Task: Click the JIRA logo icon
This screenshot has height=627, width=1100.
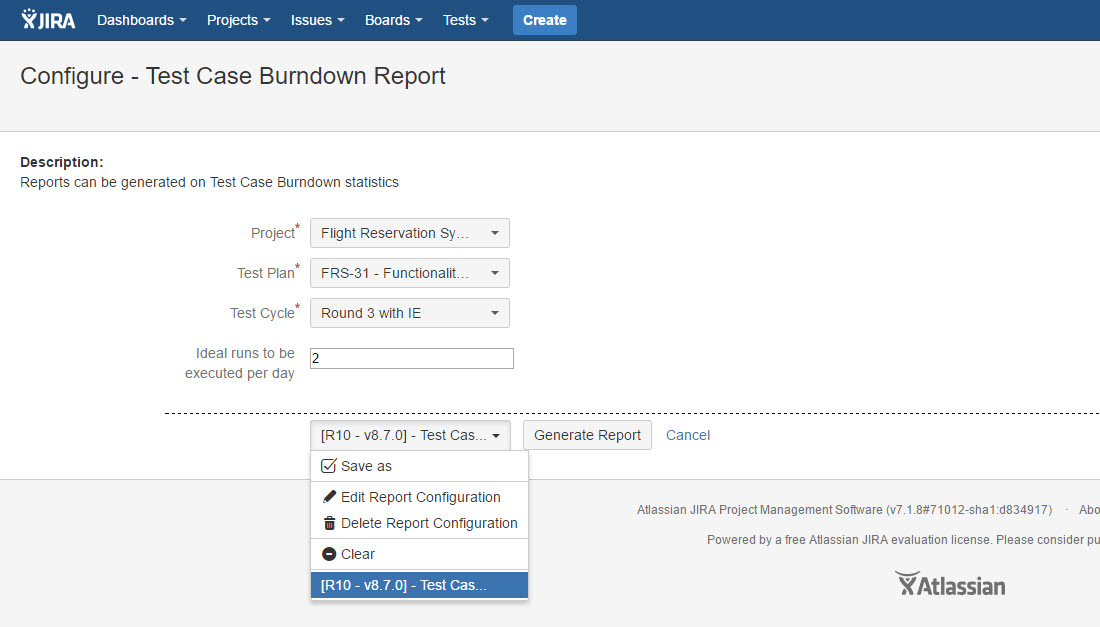Action: click(x=48, y=20)
